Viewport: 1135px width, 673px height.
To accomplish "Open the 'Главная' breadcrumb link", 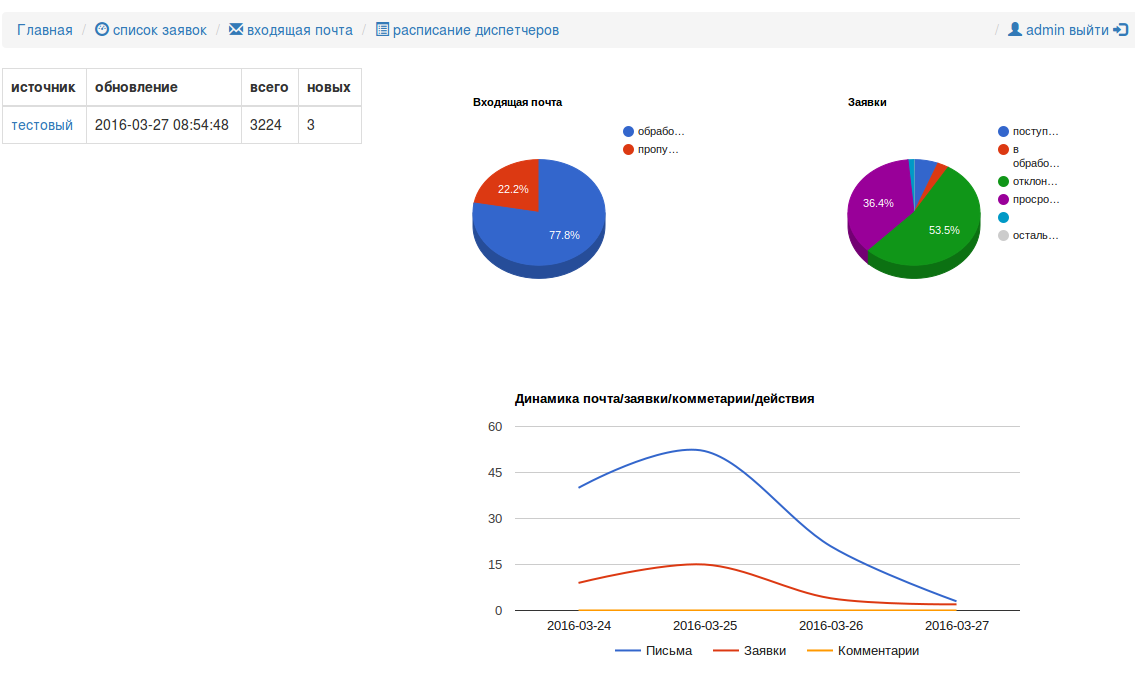I will [45, 30].
